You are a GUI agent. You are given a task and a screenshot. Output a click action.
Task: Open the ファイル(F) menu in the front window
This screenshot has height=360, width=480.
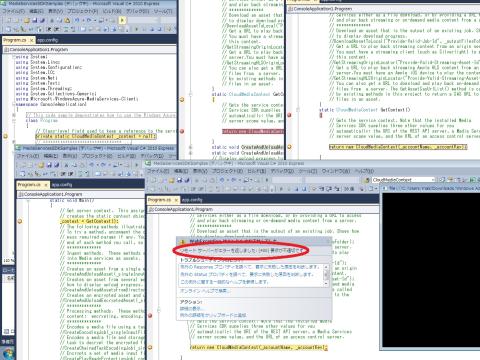point(157,171)
